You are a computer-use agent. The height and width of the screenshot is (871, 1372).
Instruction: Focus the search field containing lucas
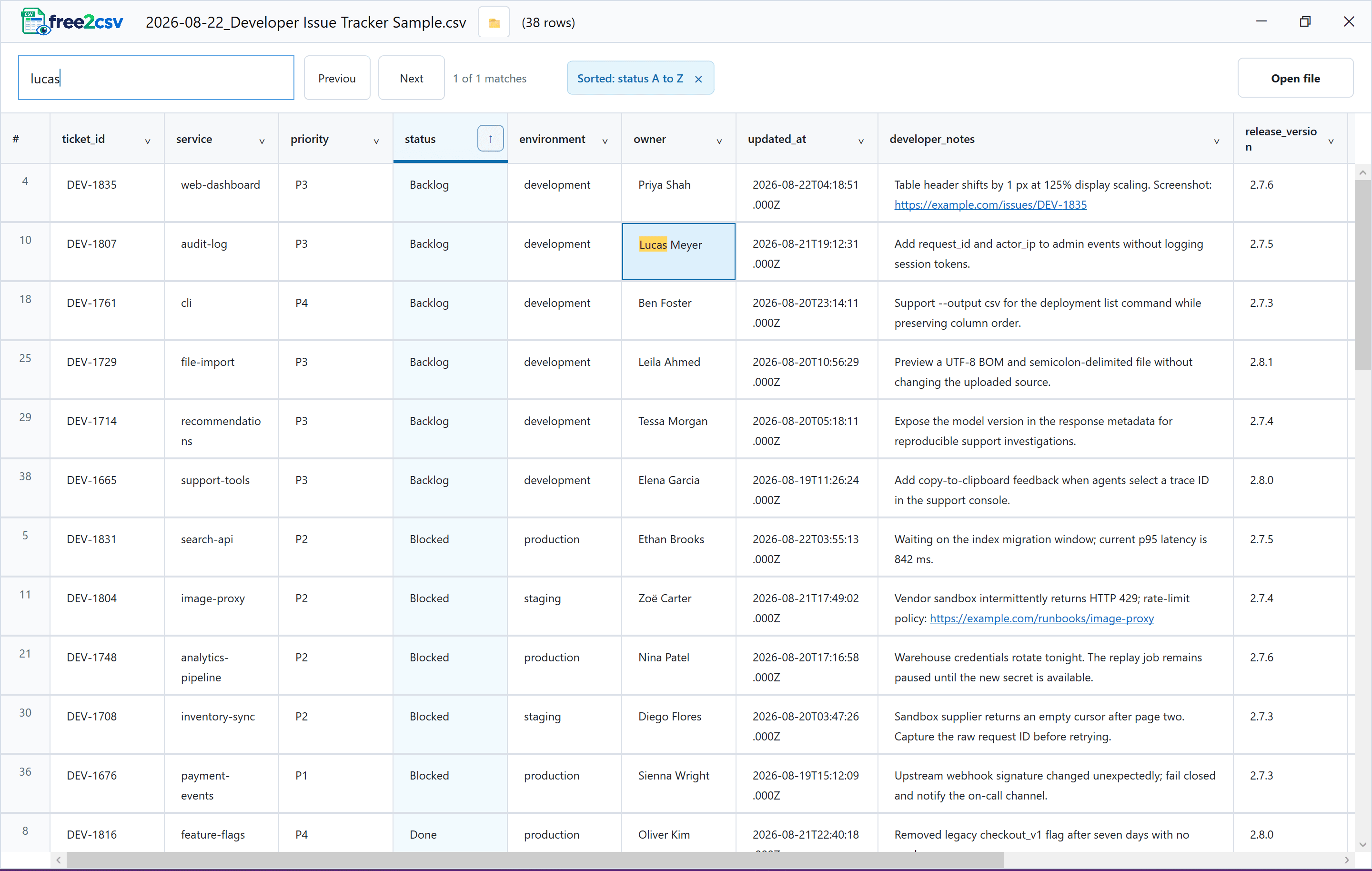(x=156, y=78)
